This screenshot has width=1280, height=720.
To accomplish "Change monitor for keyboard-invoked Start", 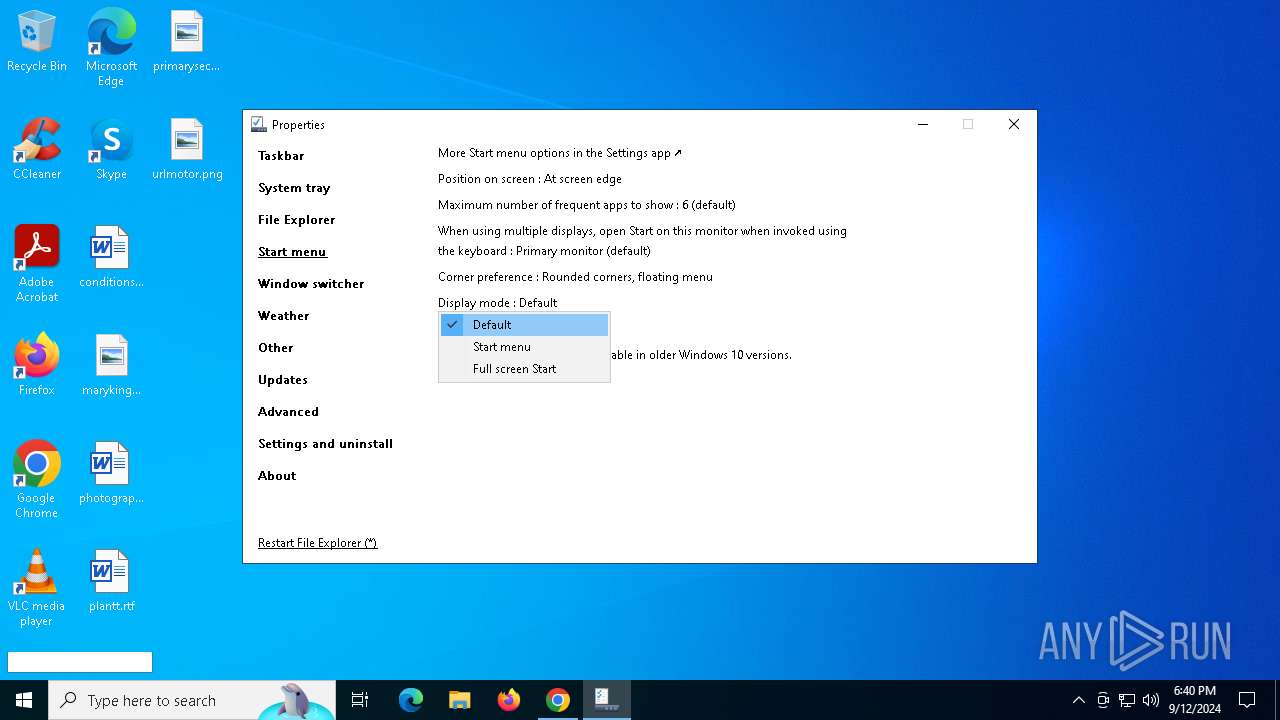I will (642, 241).
